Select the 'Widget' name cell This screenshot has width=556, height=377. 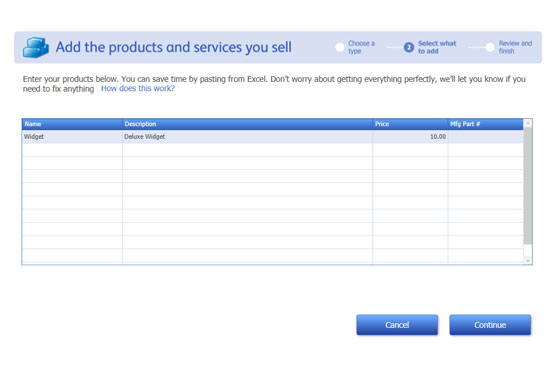[x=72, y=137]
